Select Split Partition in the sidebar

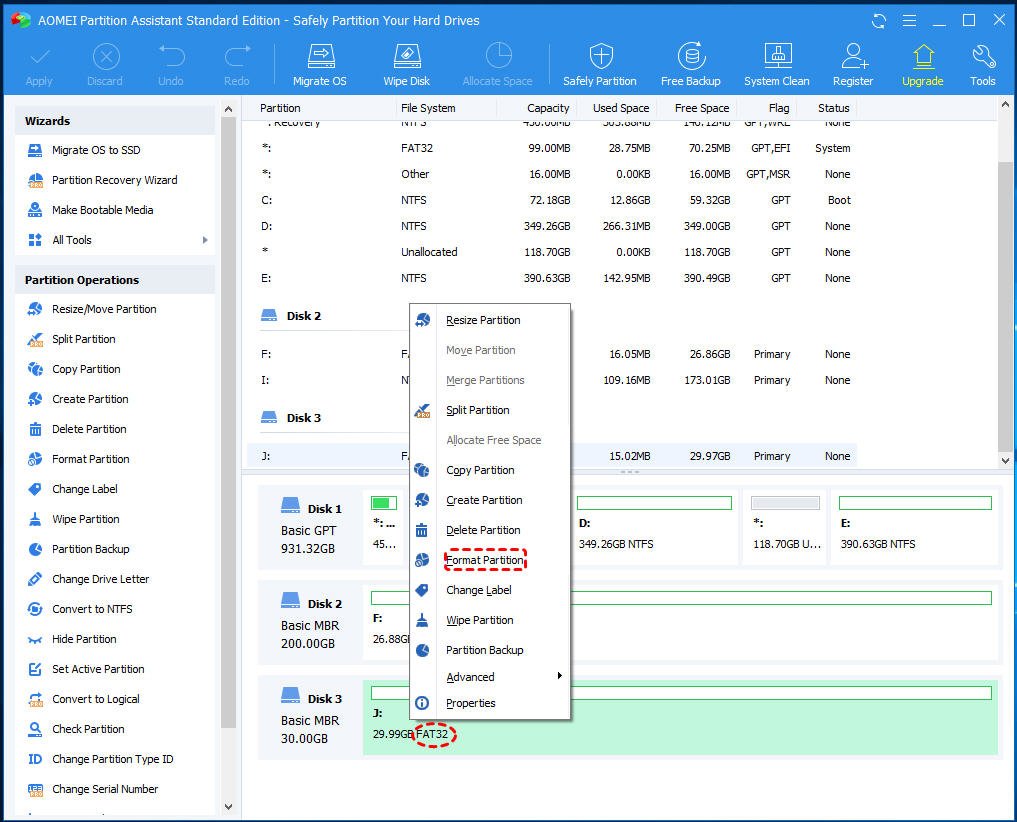pyautogui.click(x=84, y=339)
